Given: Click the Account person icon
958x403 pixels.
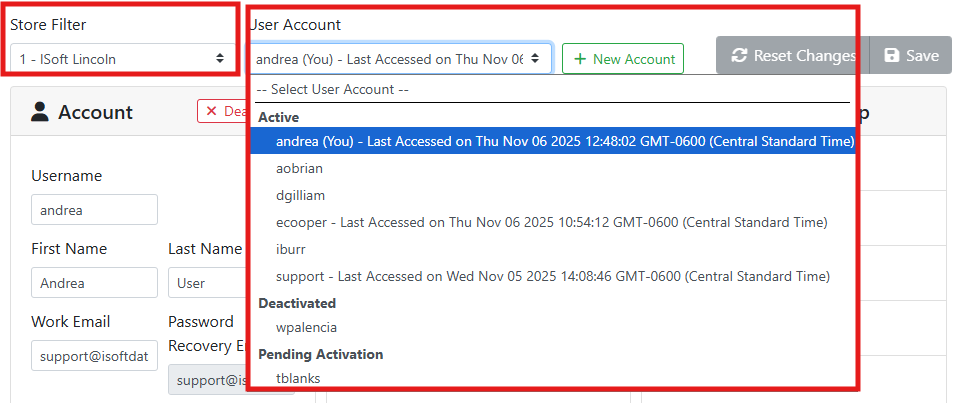Looking at the screenshot, I should click(x=40, y=112).
